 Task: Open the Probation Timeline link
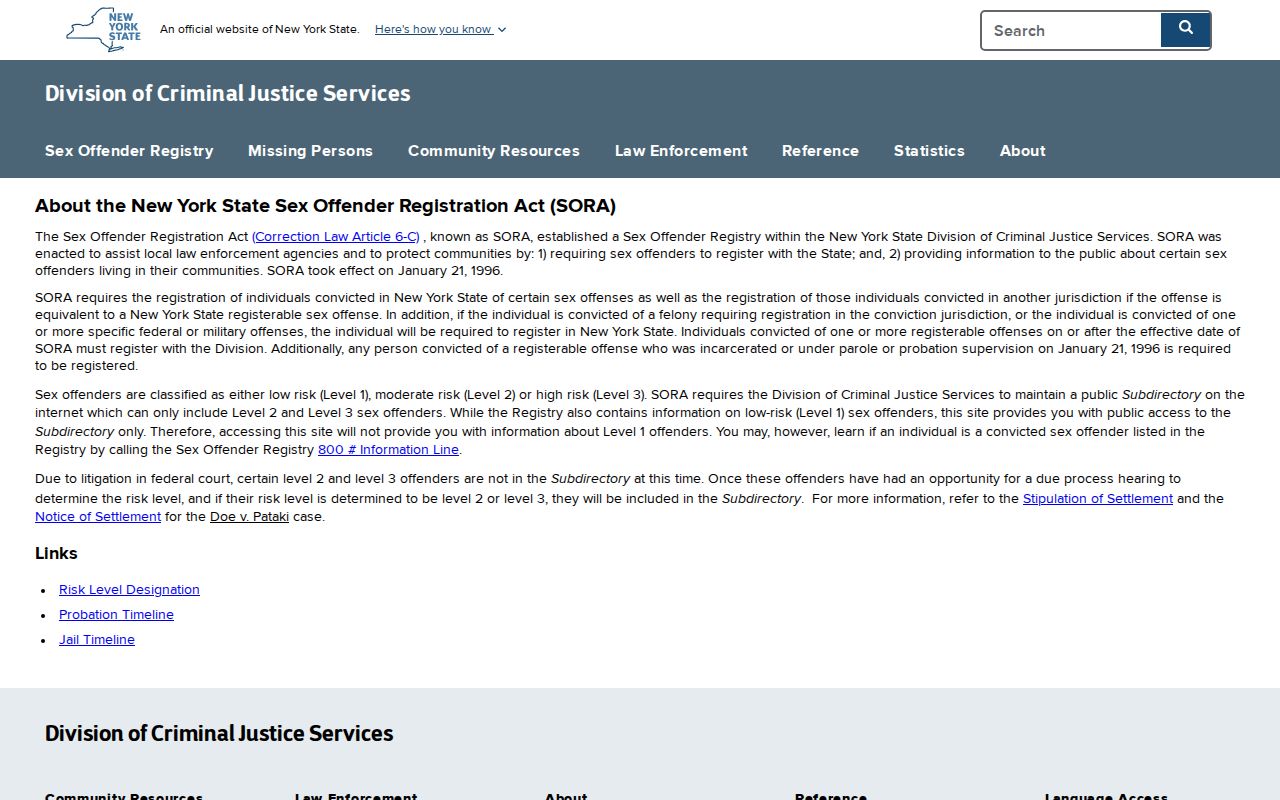coord(116,615)
